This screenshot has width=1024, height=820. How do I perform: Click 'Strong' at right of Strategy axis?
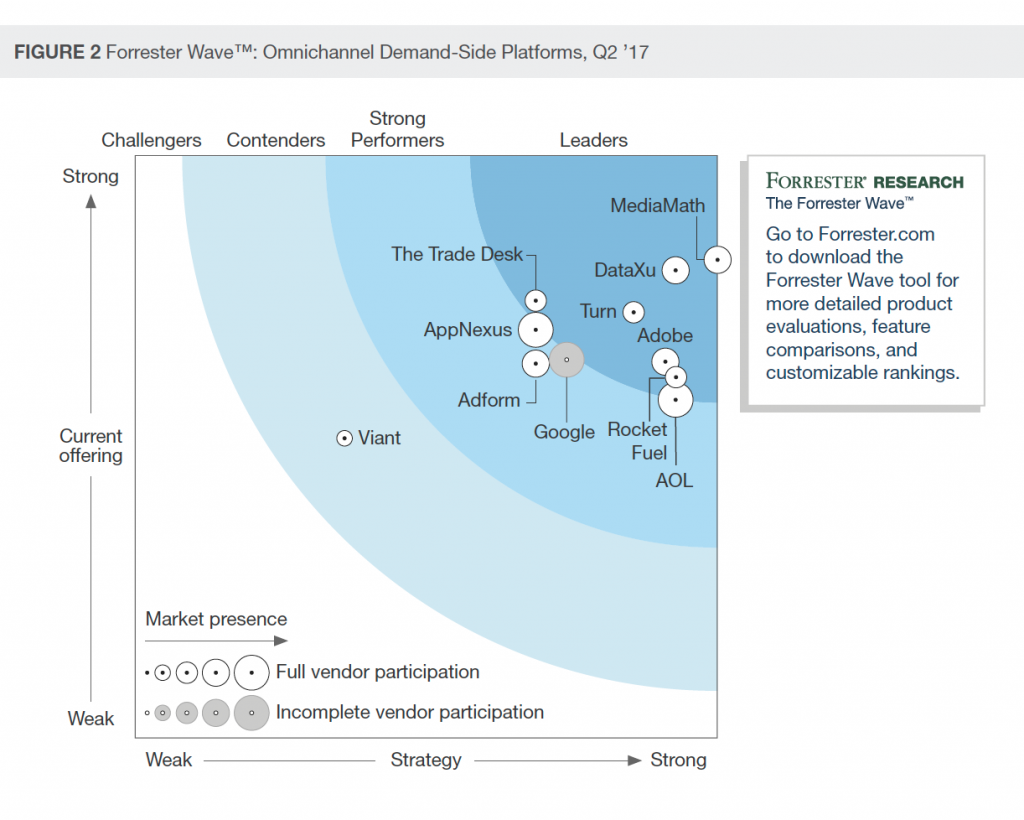tap(678, 760)
